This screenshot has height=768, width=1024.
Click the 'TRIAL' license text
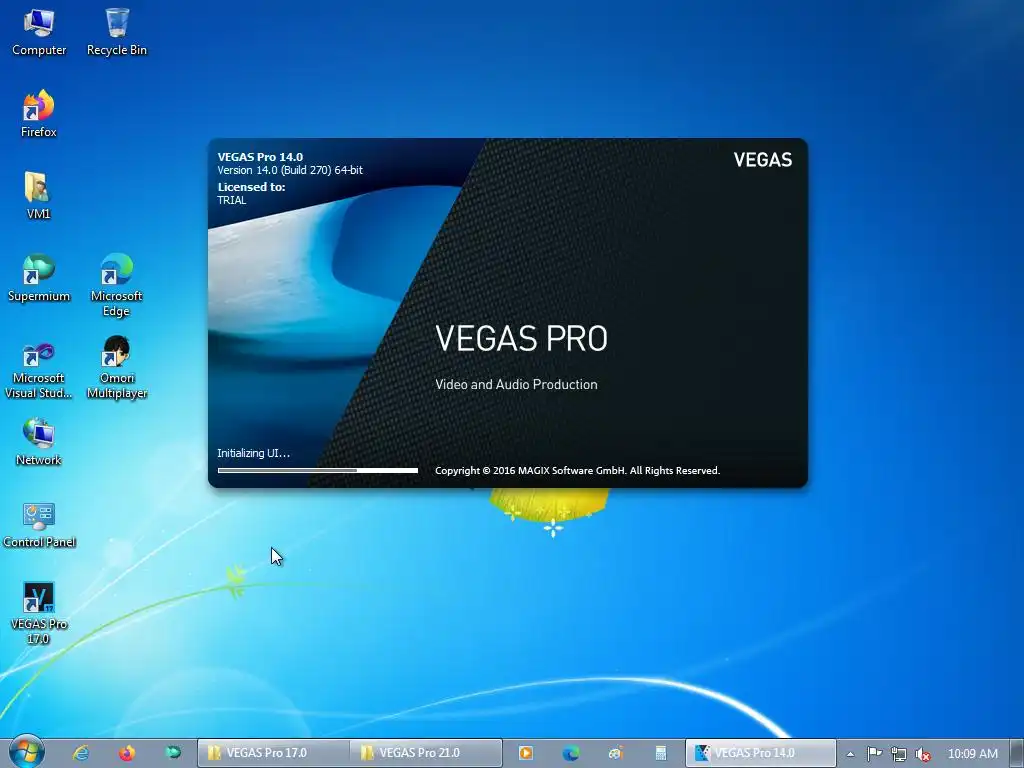coord(232,200)
